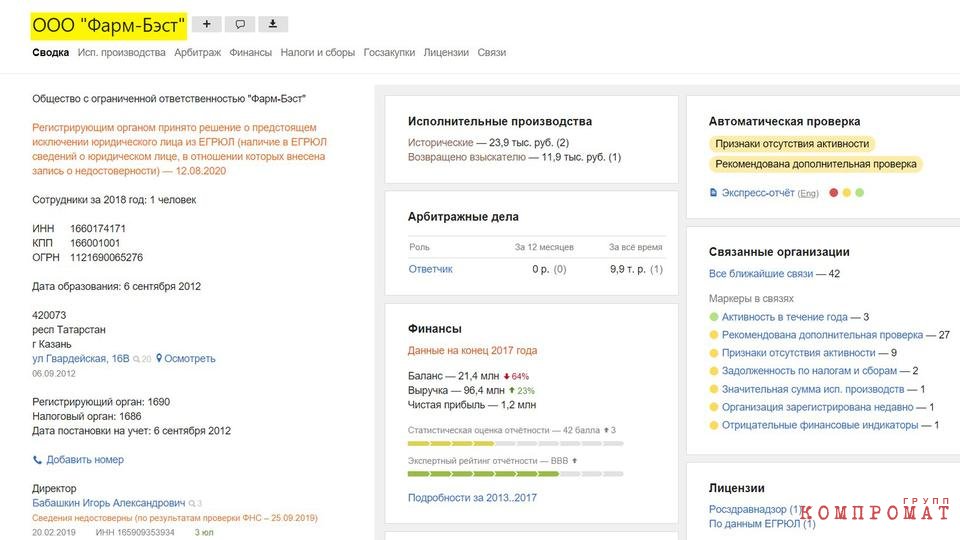Open Организация зарегистрирована недавно link
The height and width of the screenshot is (540, 960).
pos(817,407)
